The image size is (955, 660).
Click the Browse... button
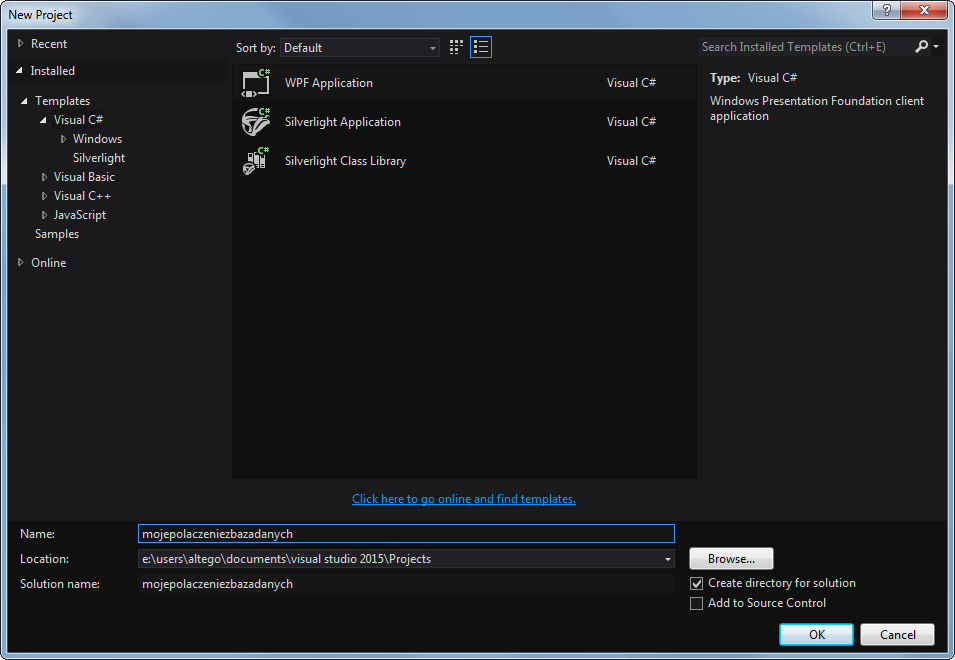(731, 559)
